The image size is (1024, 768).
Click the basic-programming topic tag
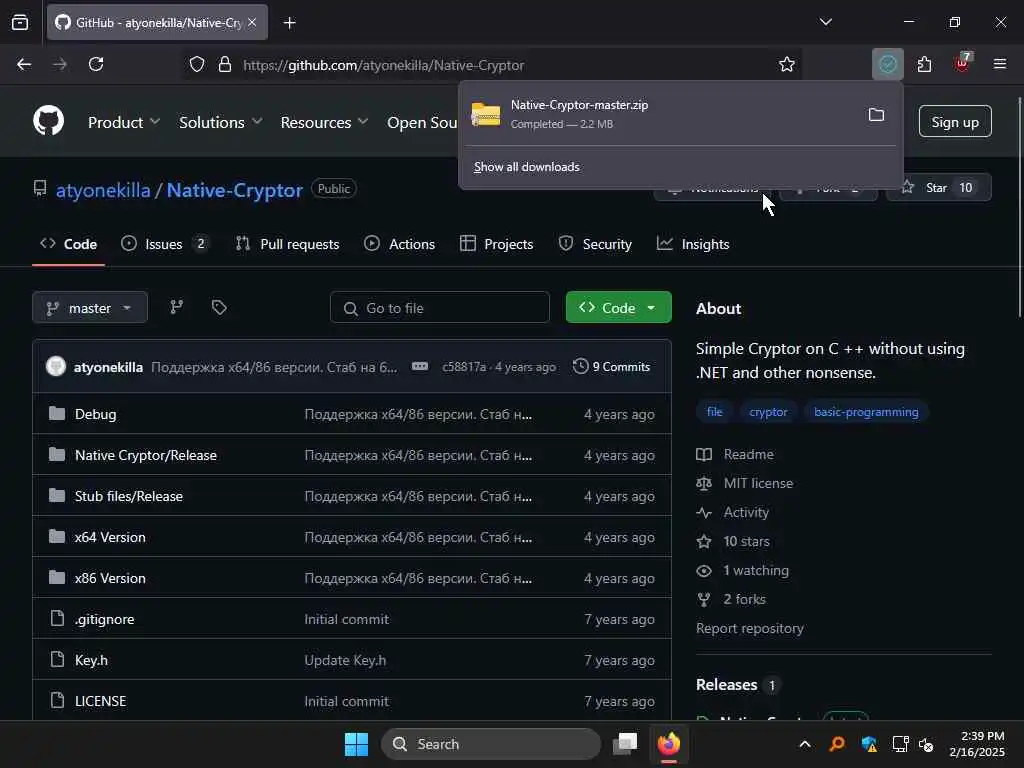866,412
